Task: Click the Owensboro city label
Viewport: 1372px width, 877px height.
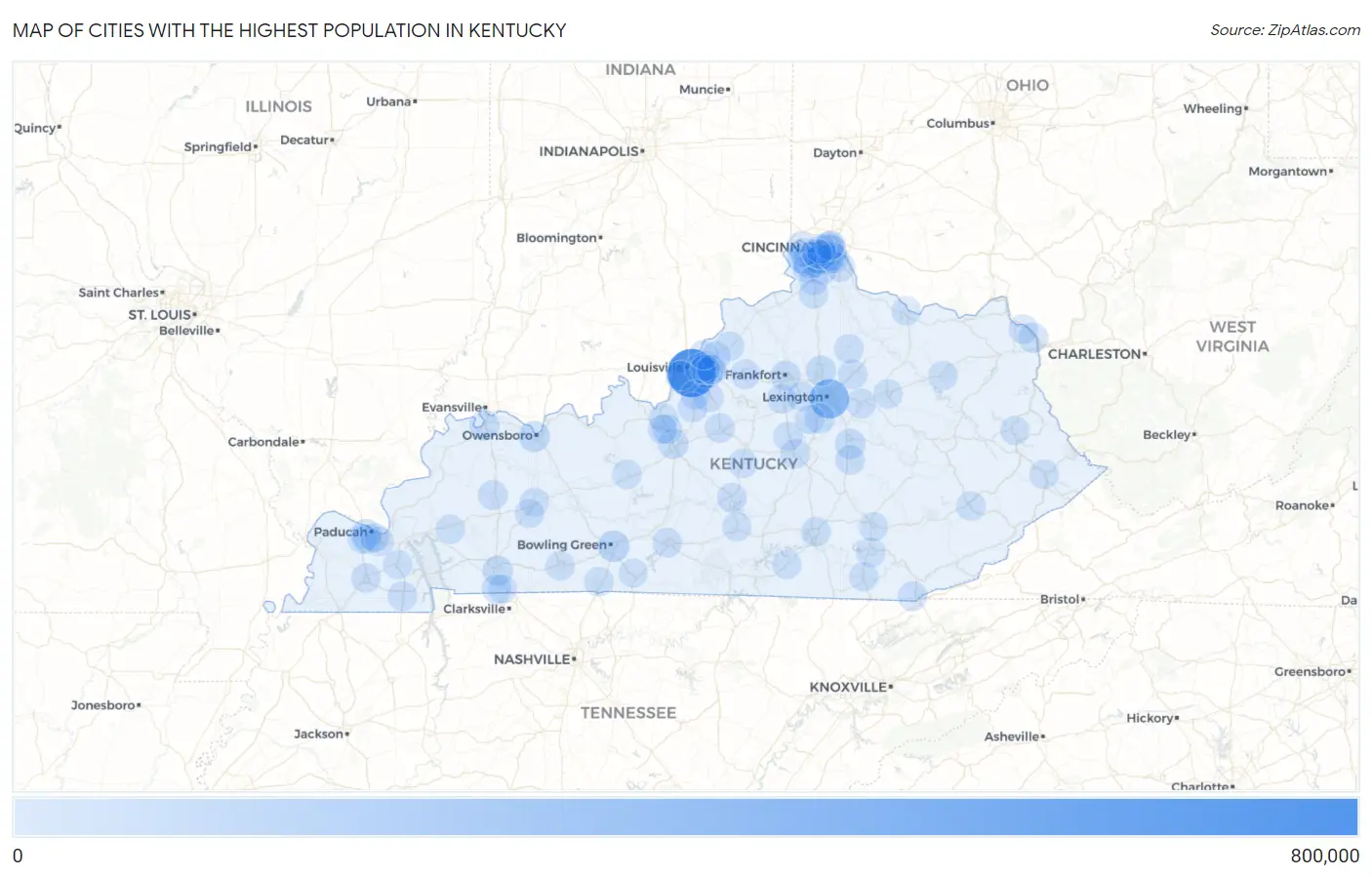Action: 497,435
